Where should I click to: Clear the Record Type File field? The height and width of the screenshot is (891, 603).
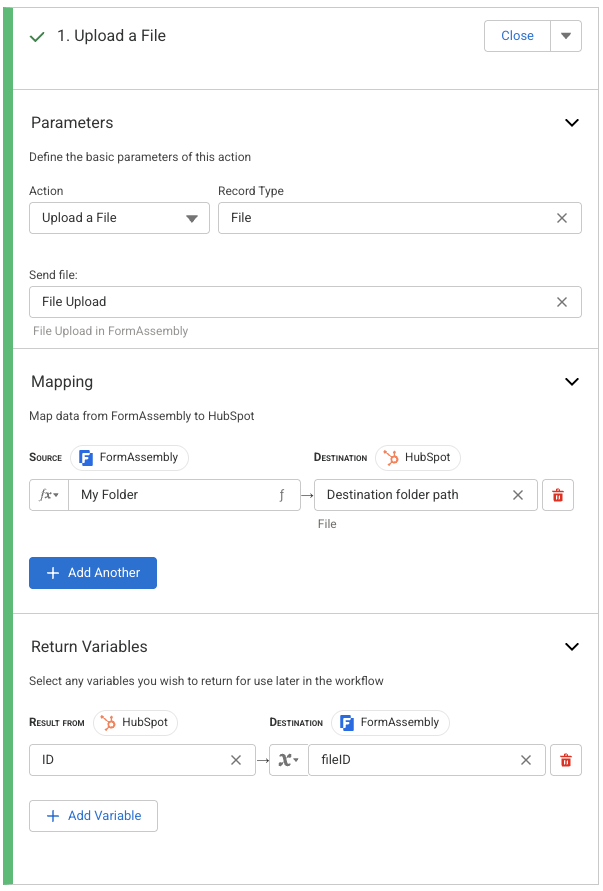[562, 218]
